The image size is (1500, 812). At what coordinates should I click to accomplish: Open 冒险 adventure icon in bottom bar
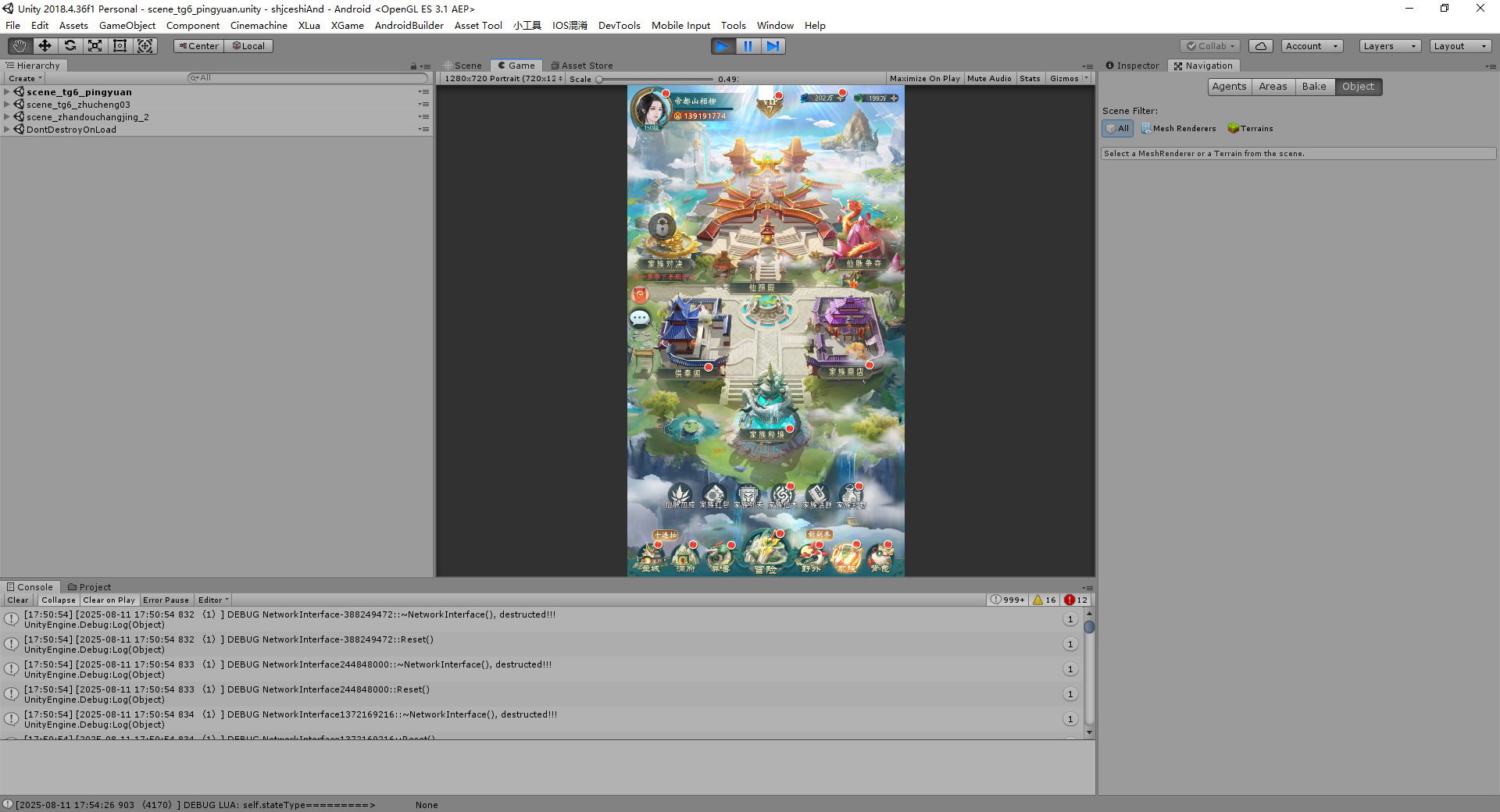click(766, 553)
